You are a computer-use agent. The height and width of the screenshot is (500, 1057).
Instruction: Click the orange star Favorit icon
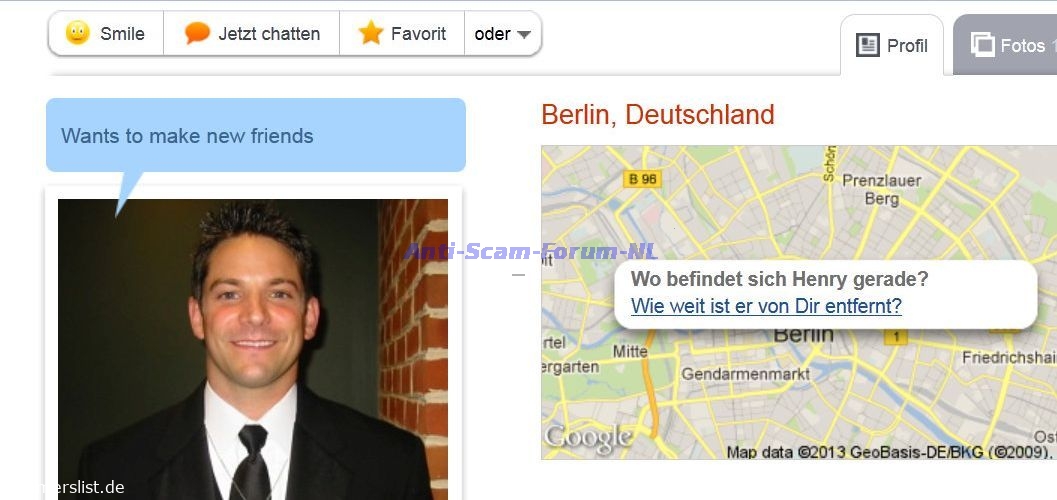point(371,32)
